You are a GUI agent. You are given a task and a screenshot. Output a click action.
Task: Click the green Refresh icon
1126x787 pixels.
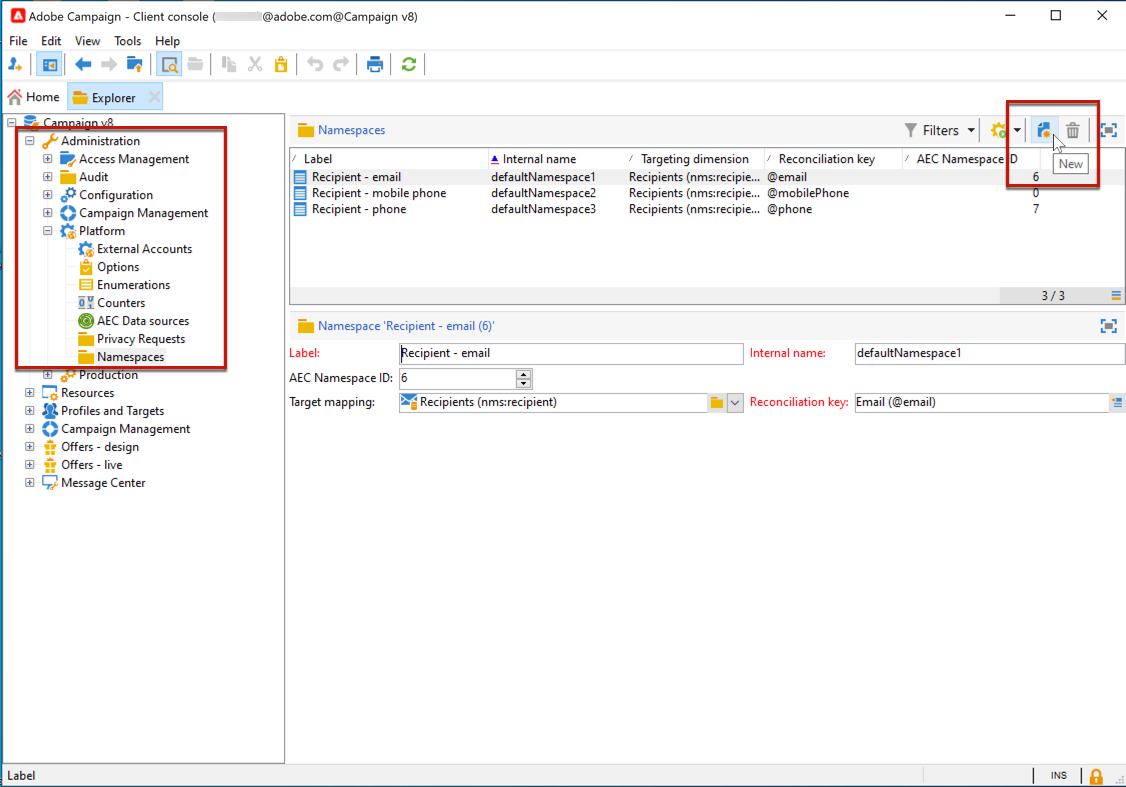(409, 65)
